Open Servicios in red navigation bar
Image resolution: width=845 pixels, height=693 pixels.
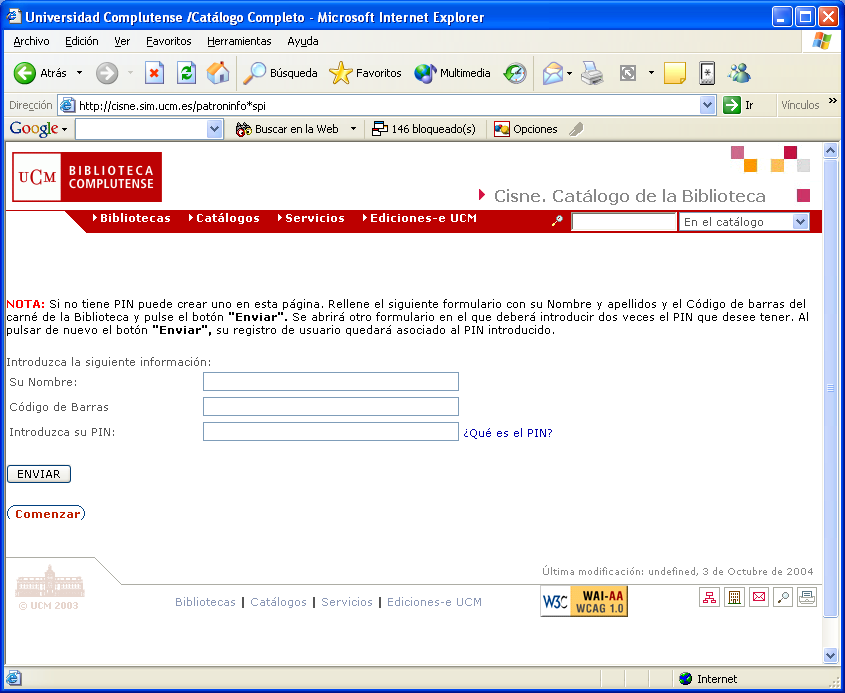point(311,218)
